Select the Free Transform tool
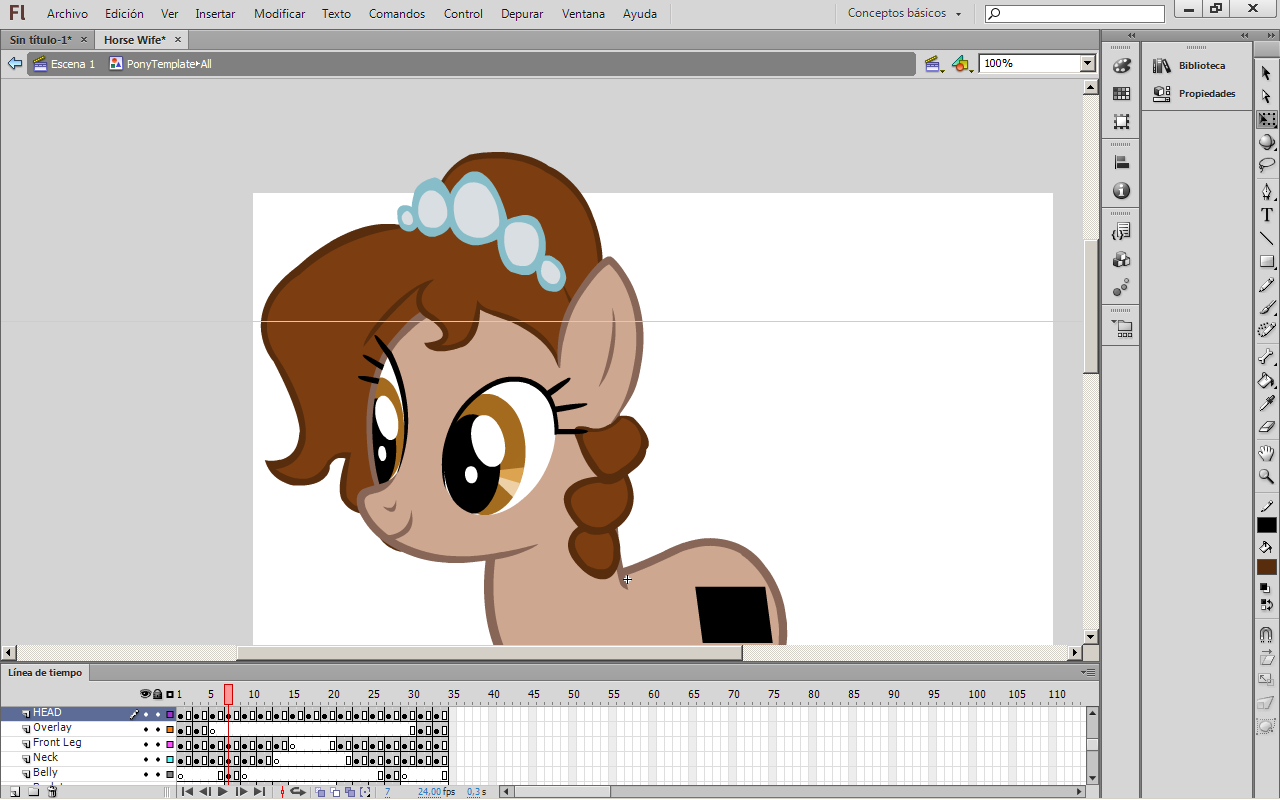Screen dimensions: 1280x800 point(1266,119)
